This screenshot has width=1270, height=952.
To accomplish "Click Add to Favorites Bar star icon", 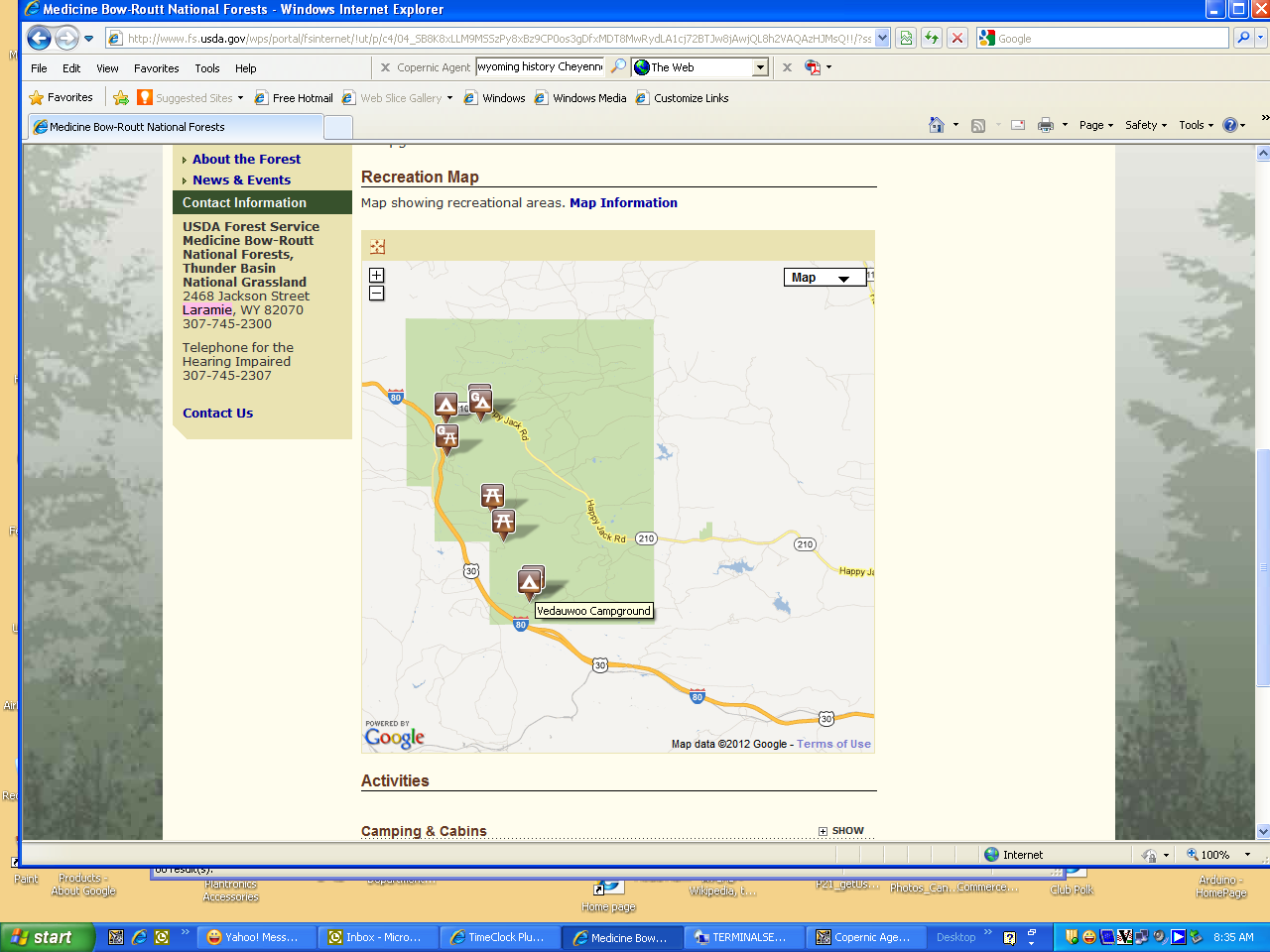I will tap(121, 97).
